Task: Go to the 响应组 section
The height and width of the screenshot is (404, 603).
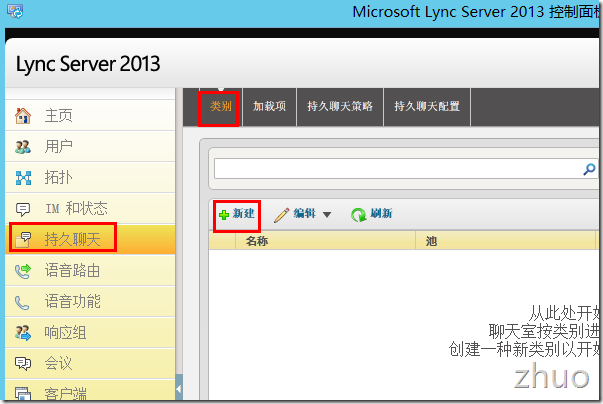Action: pyautogui.click(x=90, y=333)
